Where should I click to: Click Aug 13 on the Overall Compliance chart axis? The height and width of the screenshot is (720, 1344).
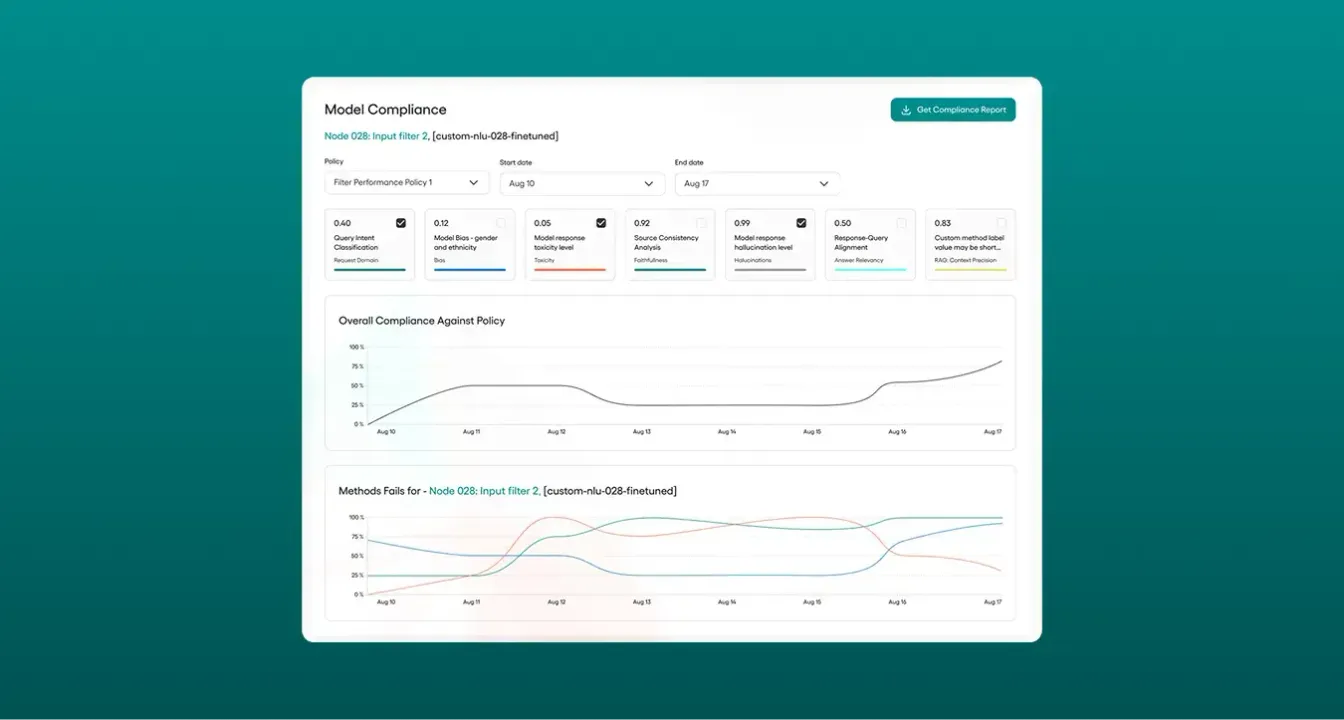coord(641,432)
